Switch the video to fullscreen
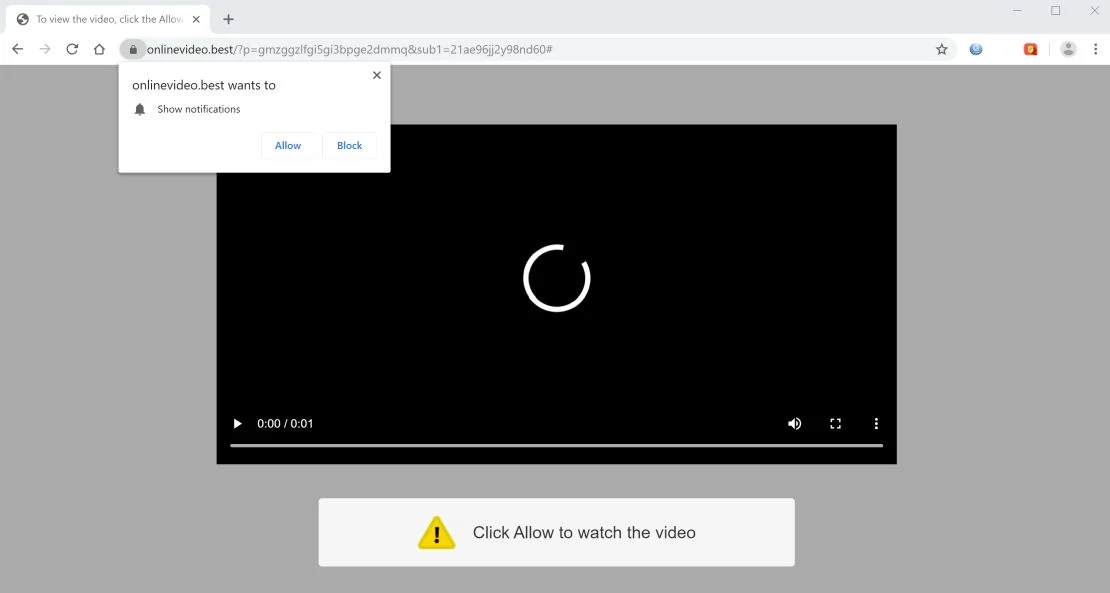The image size is (1110, 593). tap(835, 423)
